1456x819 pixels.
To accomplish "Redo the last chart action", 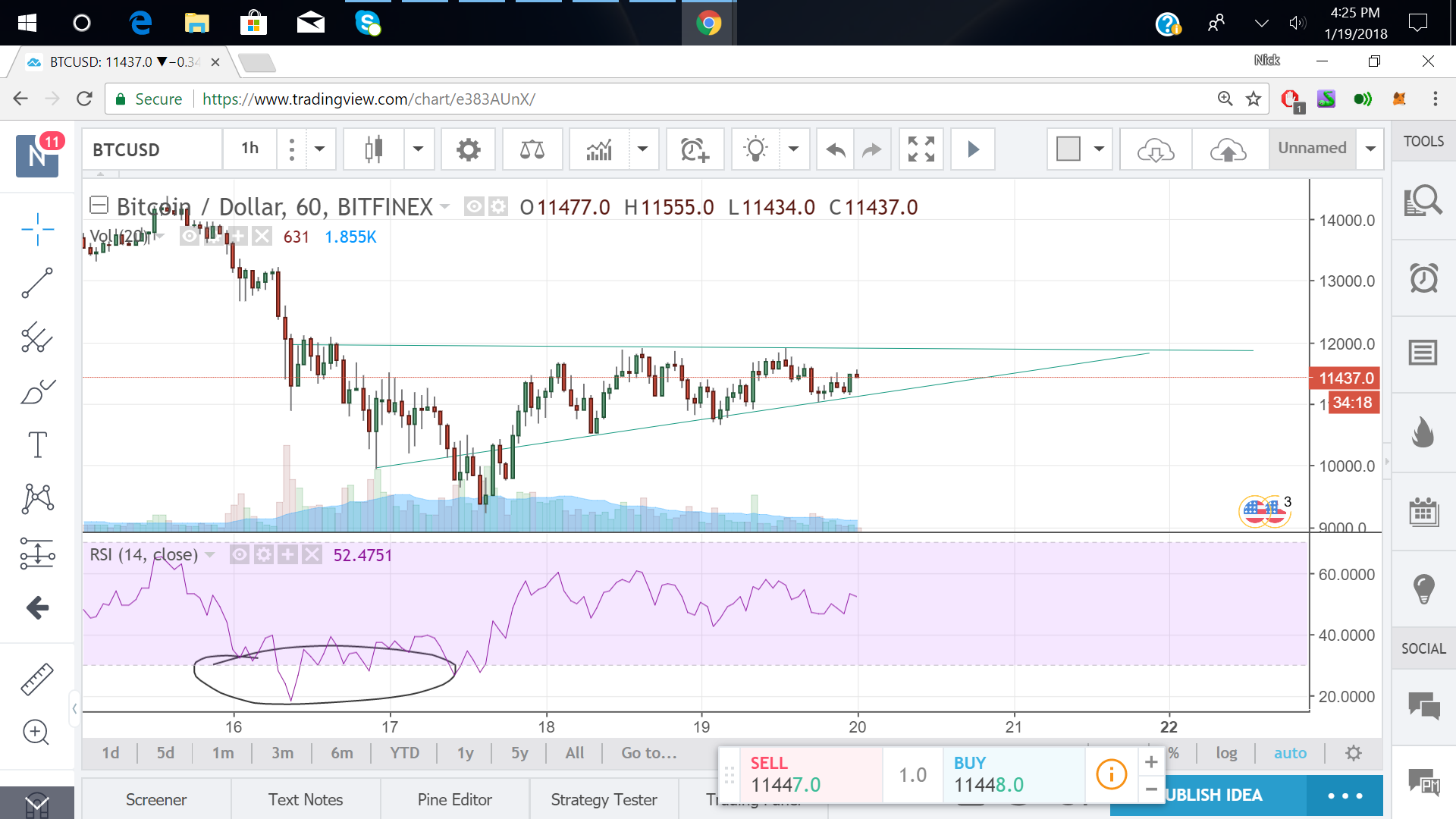I will [872, 149].
